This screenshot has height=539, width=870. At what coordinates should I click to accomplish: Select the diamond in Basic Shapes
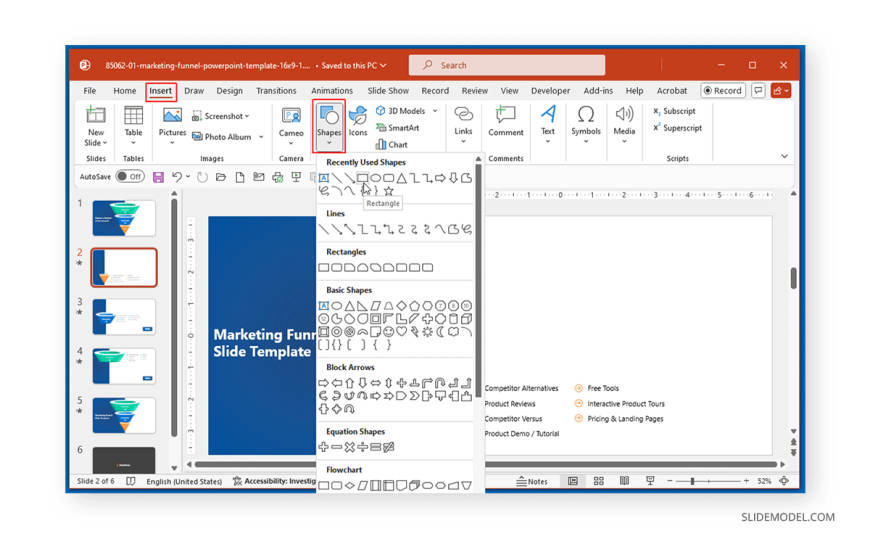(x=401, y=306)
